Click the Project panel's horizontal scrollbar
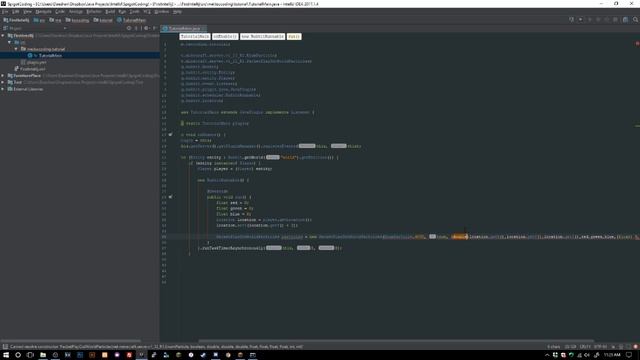640x360 pixels. [x=71, y=340]
